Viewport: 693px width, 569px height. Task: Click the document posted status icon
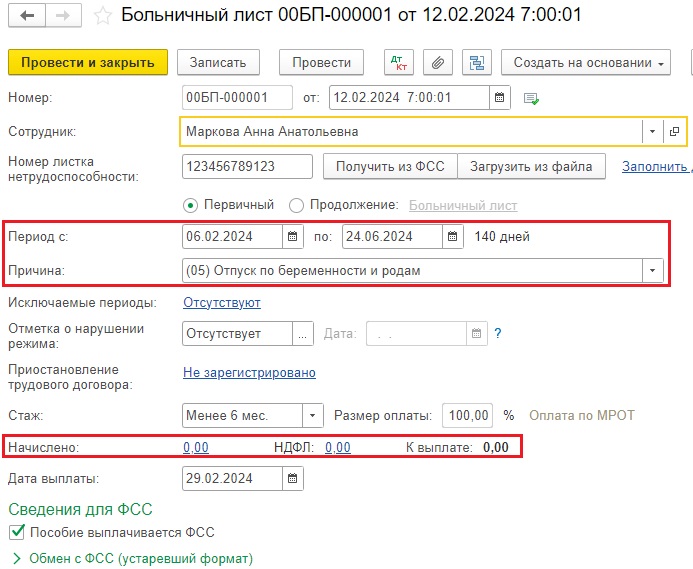pyautogui.click(x=531, y=98)
